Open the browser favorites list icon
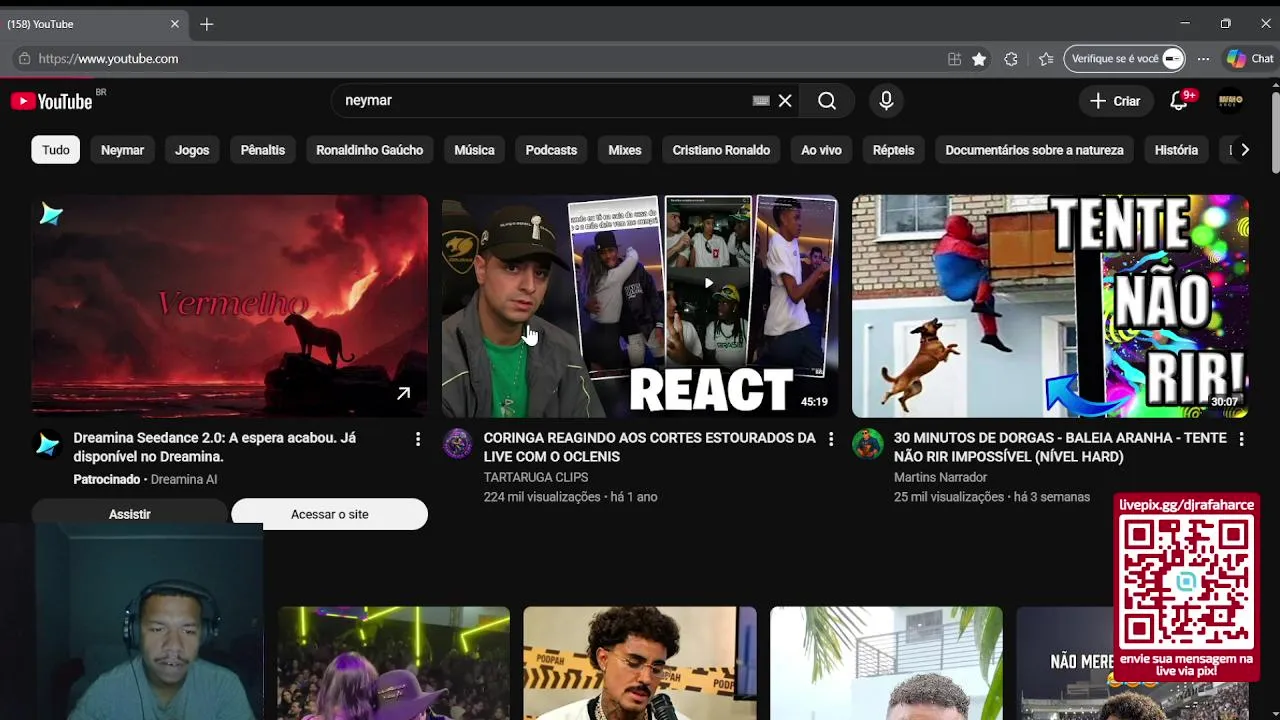This screenshot has width=1280, height=720. point(1046,59)
